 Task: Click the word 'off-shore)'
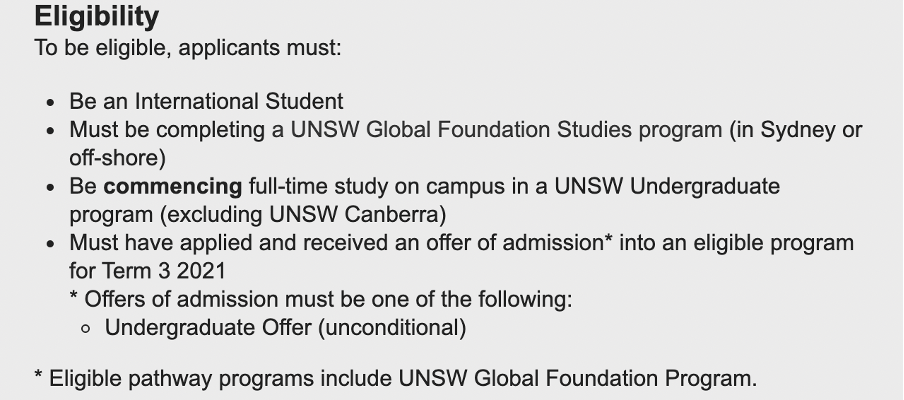[x=118, y=158]
